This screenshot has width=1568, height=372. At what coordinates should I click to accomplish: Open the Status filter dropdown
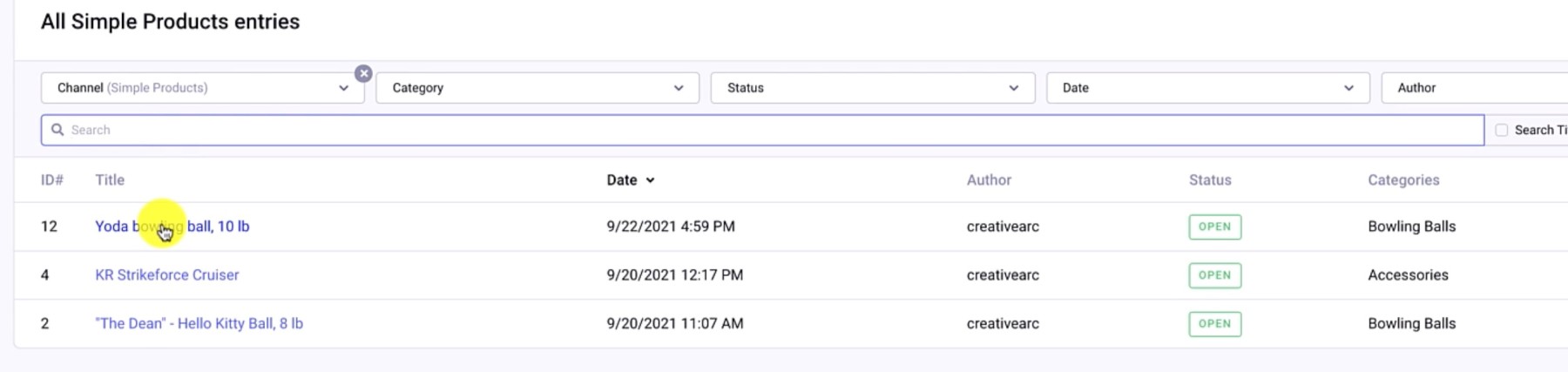(x=872, y=88)
